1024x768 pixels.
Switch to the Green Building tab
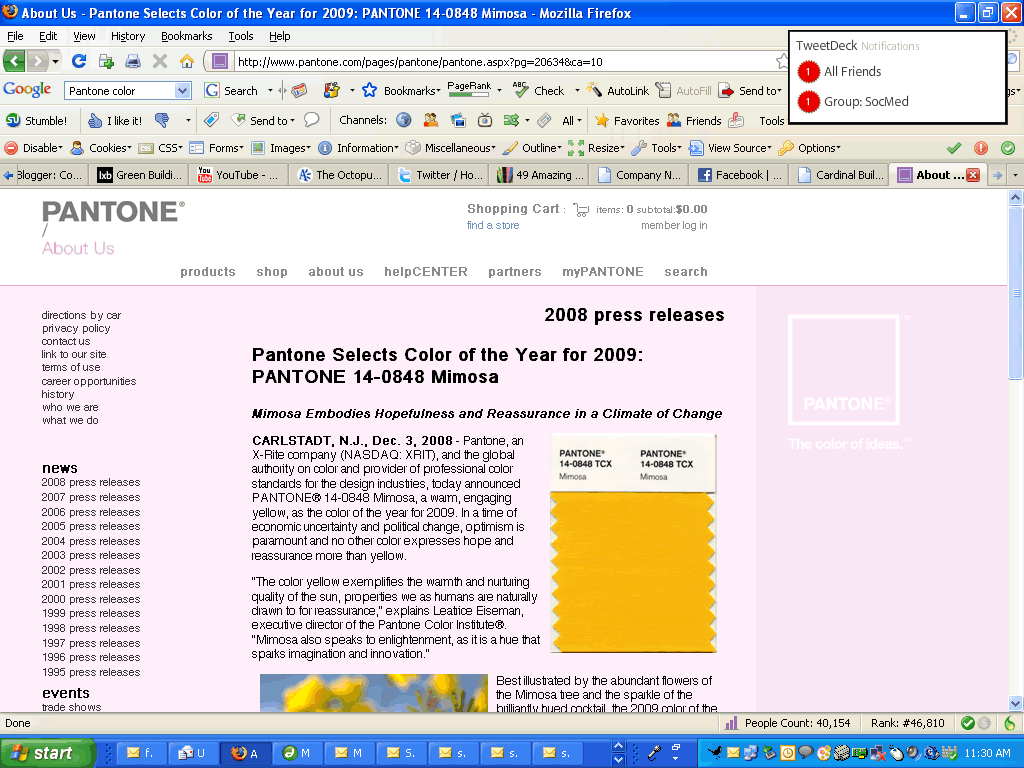(140, 175)
